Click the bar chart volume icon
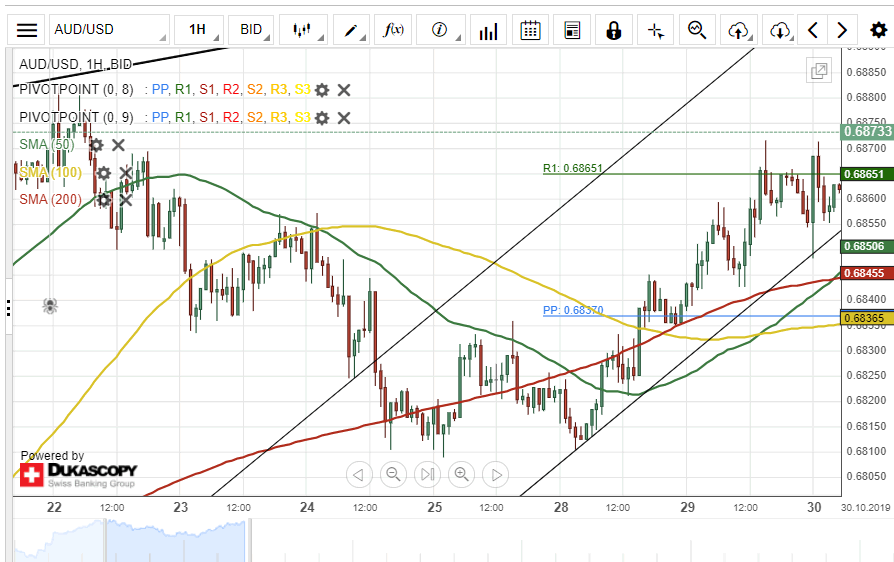Image resolution: width=894 pixels, height=562 pixels. coord(488,30)
